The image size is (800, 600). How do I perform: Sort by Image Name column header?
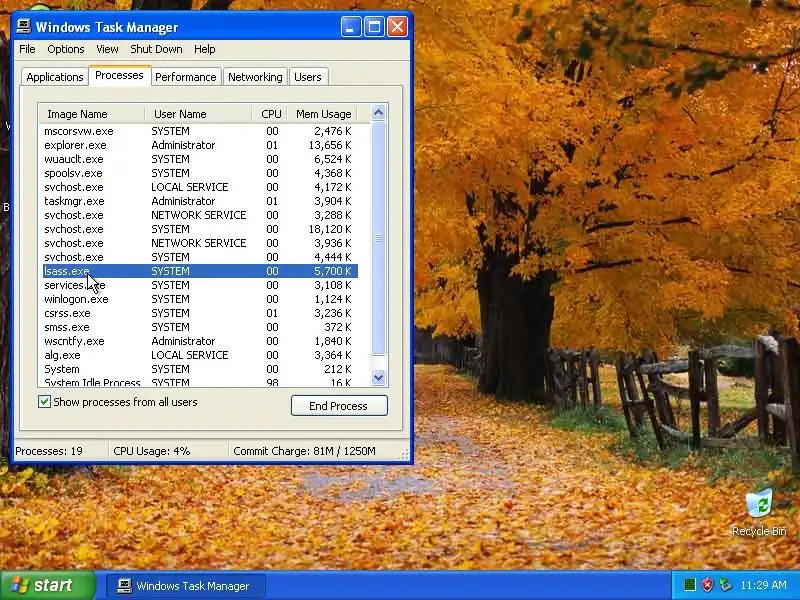click(92, 114)
